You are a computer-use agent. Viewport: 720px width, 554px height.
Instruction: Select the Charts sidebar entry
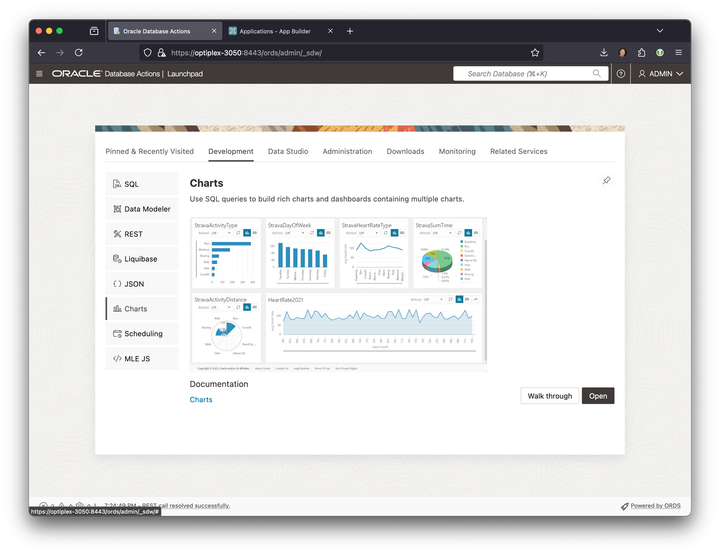tap(142, 309)
